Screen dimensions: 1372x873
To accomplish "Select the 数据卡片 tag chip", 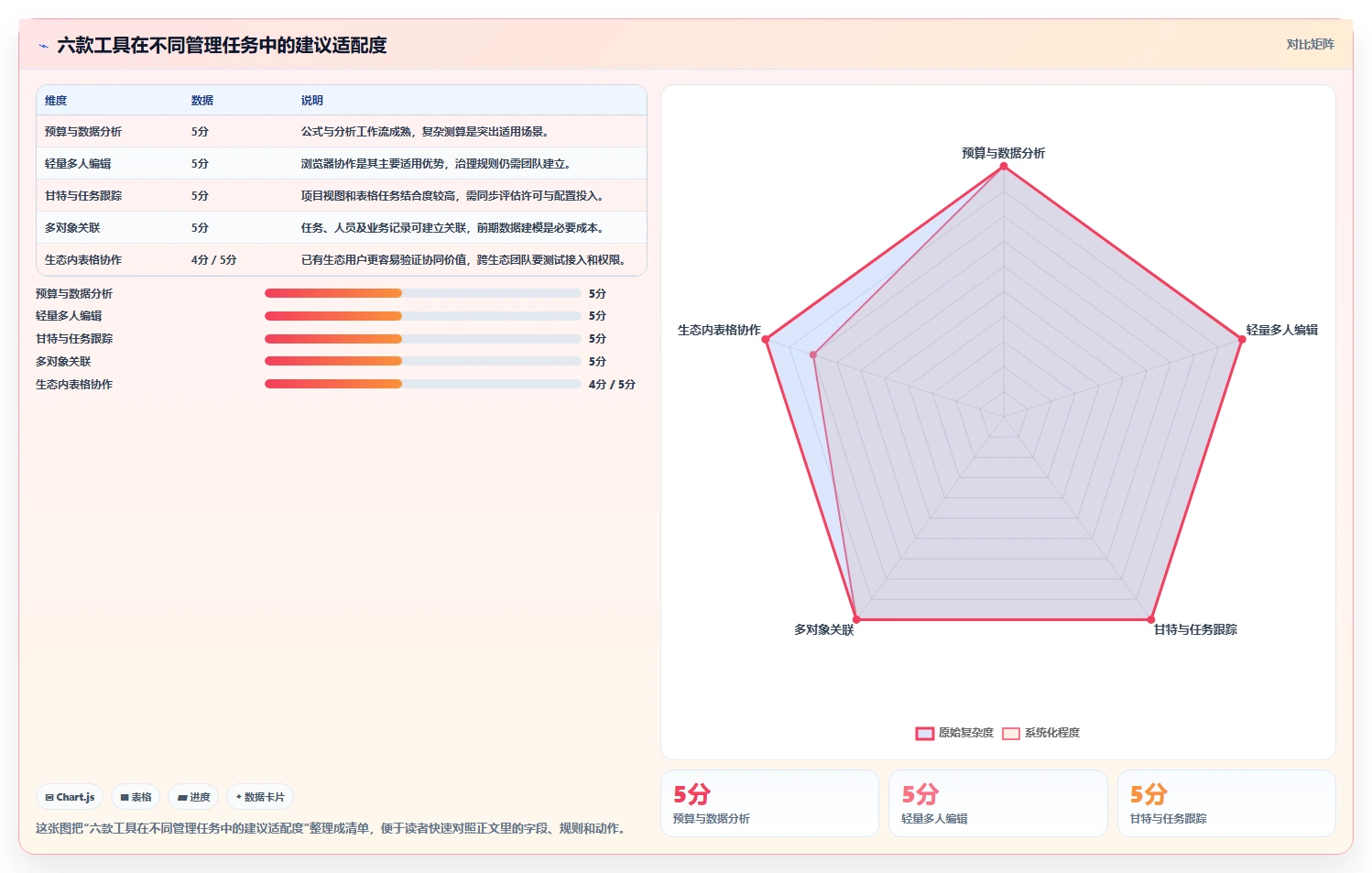I will tap(260, 797).
